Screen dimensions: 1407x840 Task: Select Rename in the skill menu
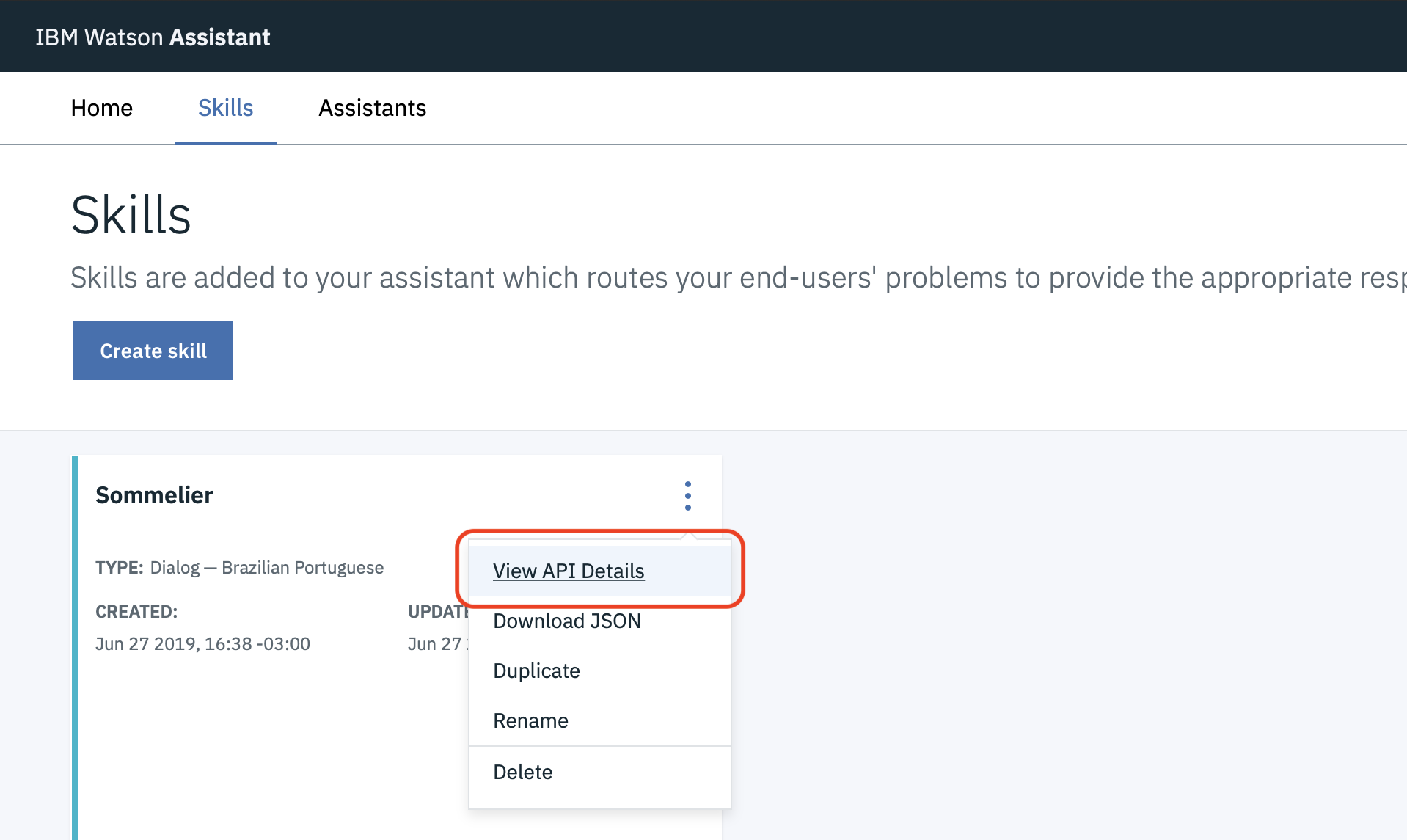(599, 720)
